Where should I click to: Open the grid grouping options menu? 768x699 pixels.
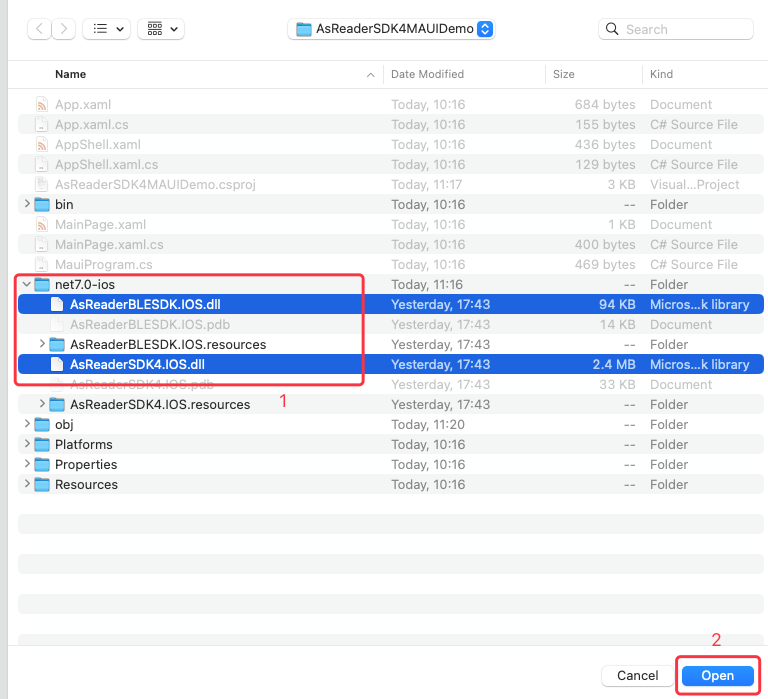click(x=160, y=29)
